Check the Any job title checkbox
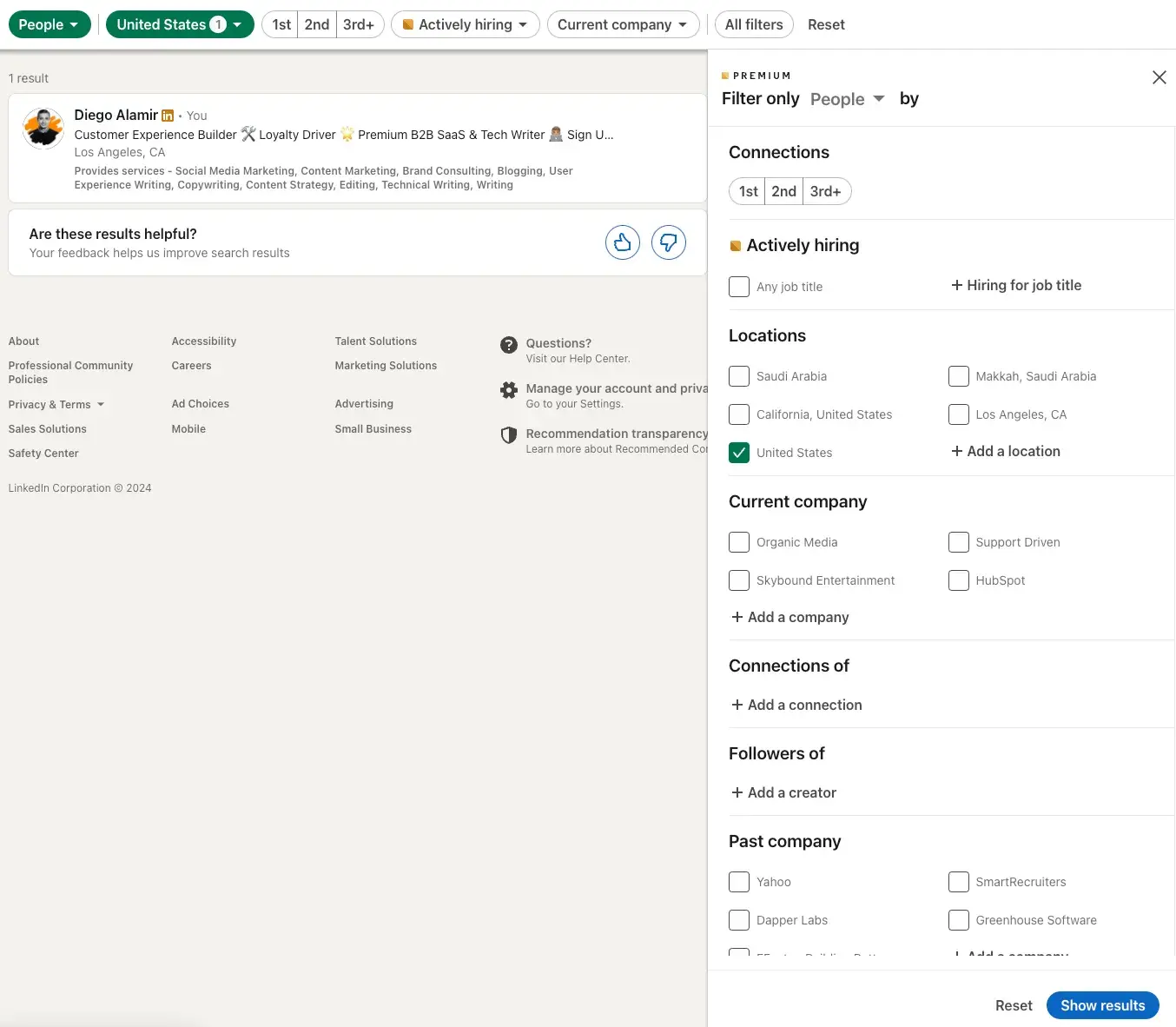The height and width of the screenshot is (1027, 1176). (739, 287)
